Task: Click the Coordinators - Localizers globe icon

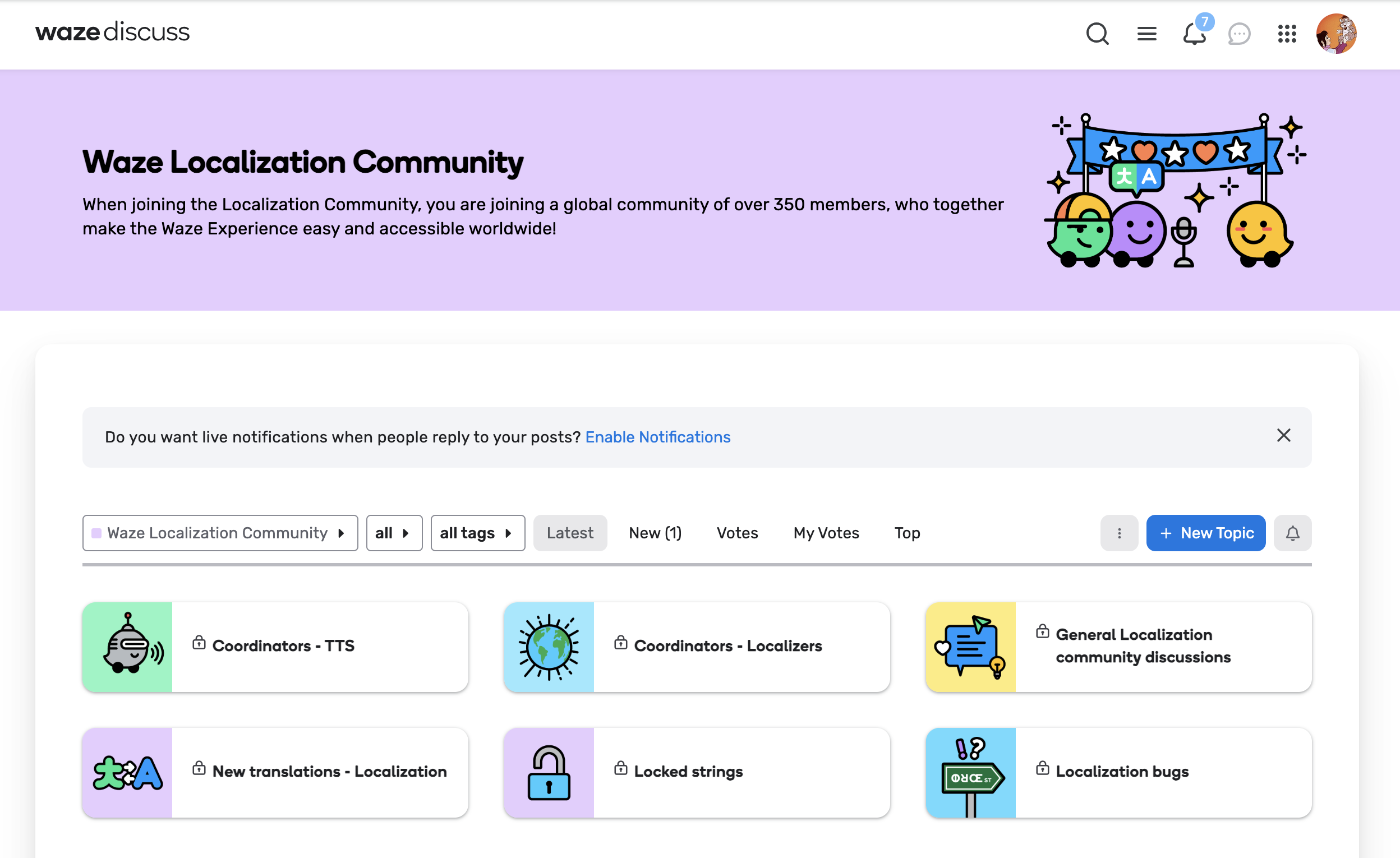Action: 549,647
